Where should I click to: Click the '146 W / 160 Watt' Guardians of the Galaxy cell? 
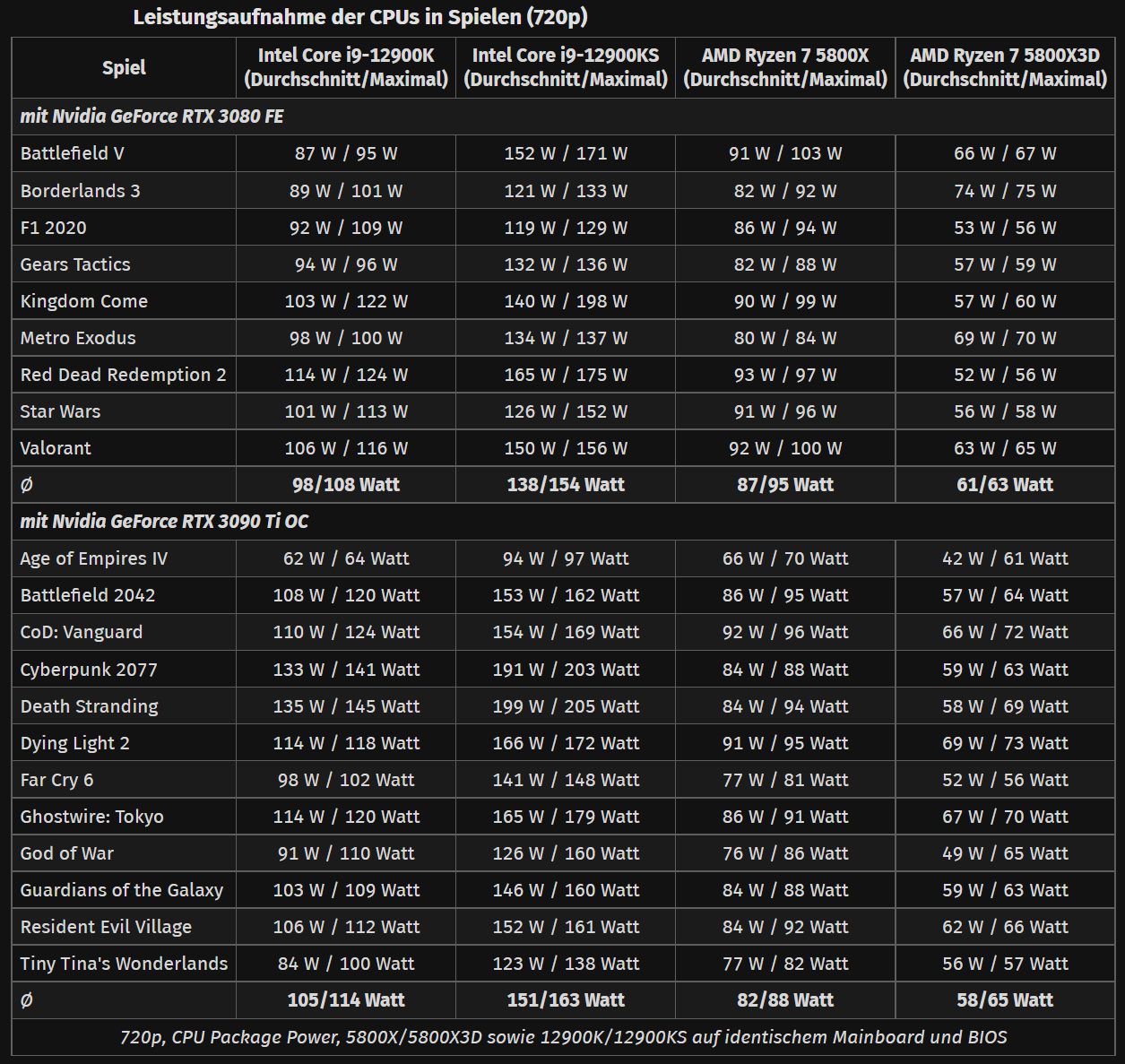pyautogui.click(x=566, y=890)
